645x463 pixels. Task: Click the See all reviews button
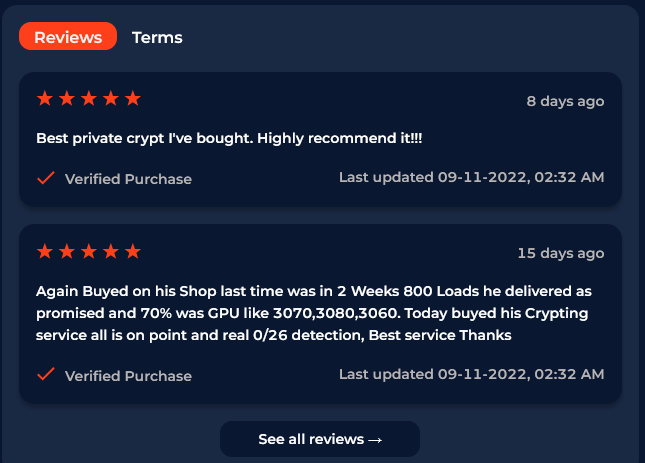[320, 439]
